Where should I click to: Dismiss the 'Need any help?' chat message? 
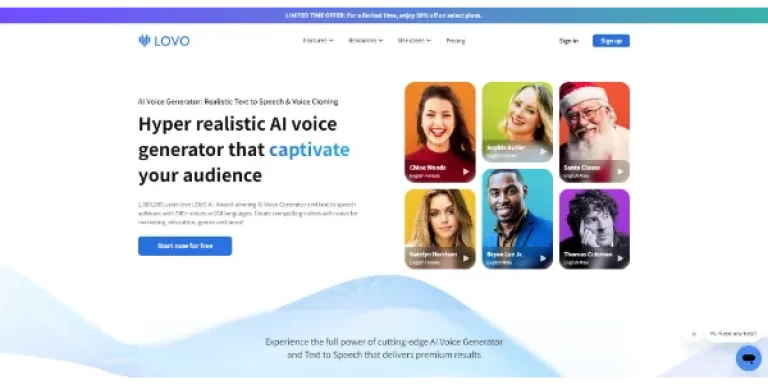pyautogui.click(x=694, y=334)
